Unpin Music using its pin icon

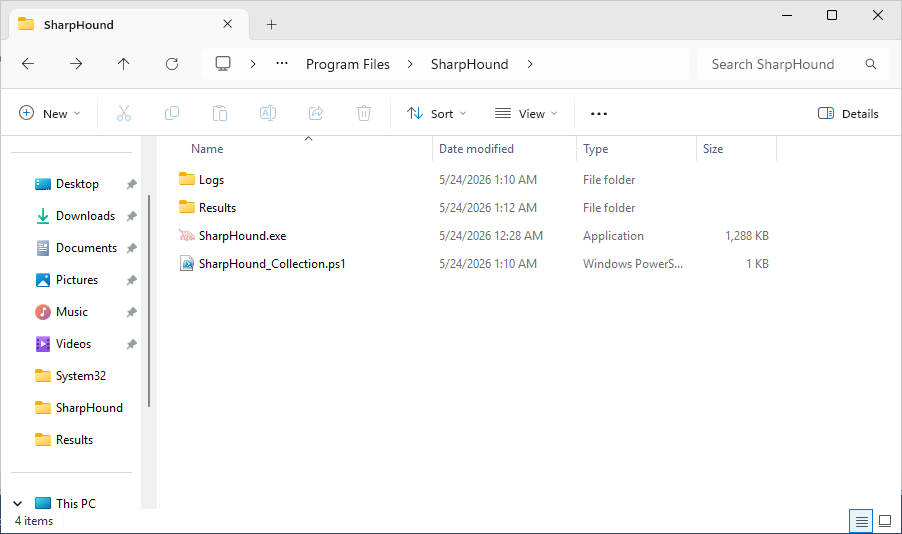[x=132, y=312]
